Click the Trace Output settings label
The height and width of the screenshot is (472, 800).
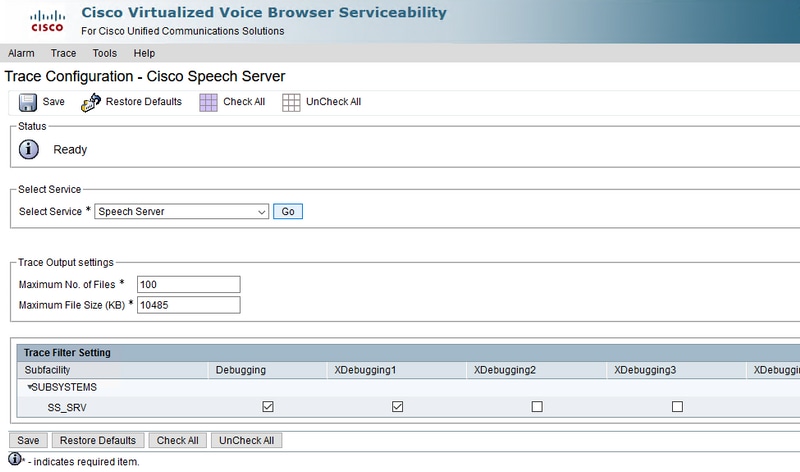(66, 262)
